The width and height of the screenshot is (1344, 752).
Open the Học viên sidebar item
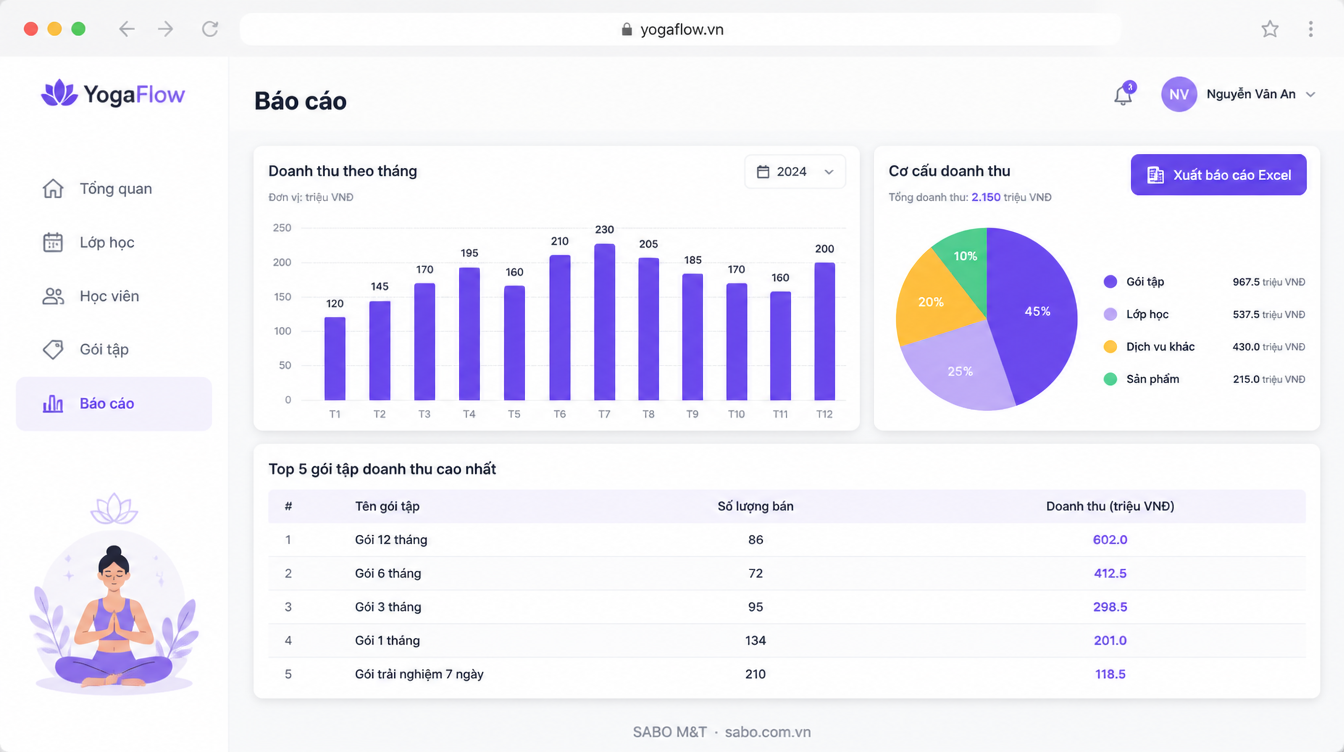114,296
